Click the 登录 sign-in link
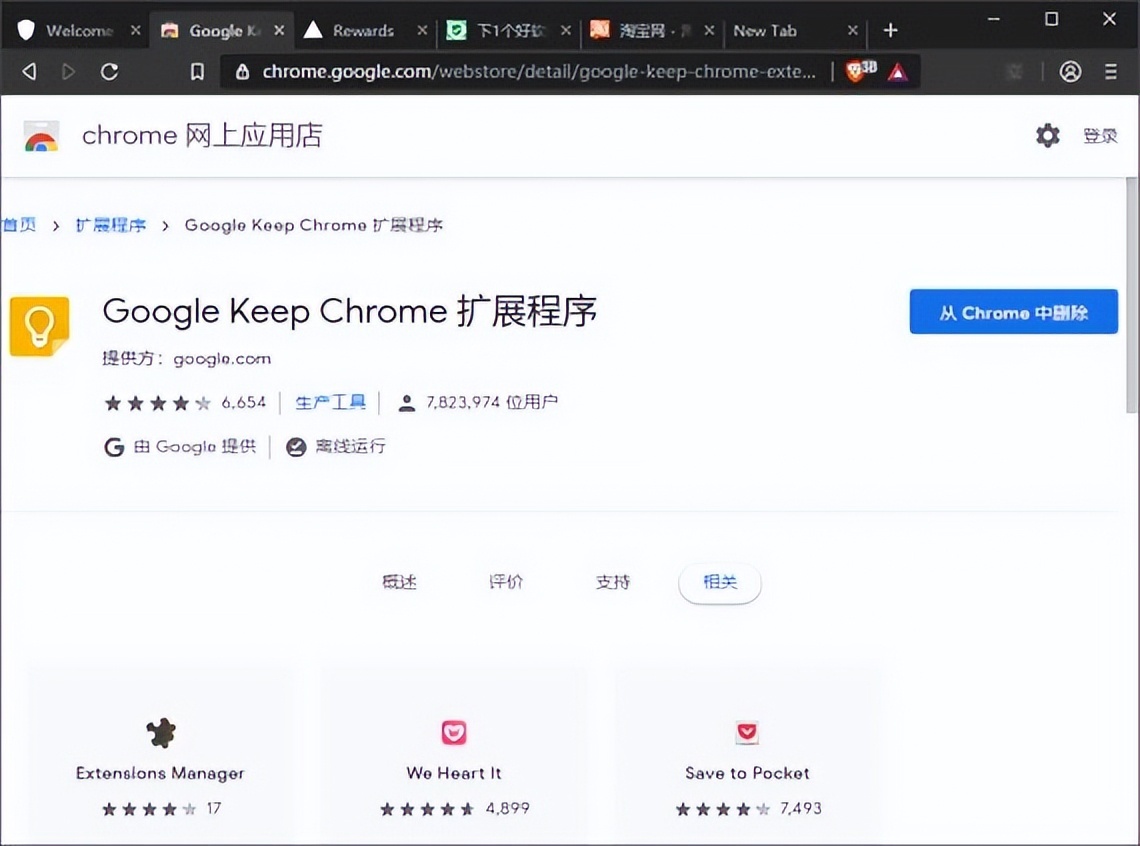Screen dimensions: 1140x846 click(x=1100, y=136)
